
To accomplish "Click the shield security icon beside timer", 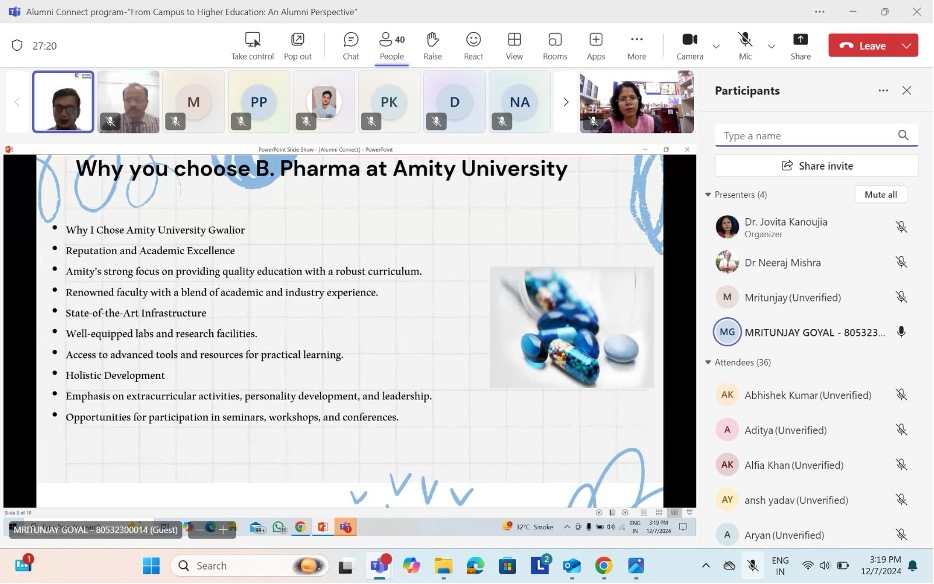I will (x=17, y=46).
